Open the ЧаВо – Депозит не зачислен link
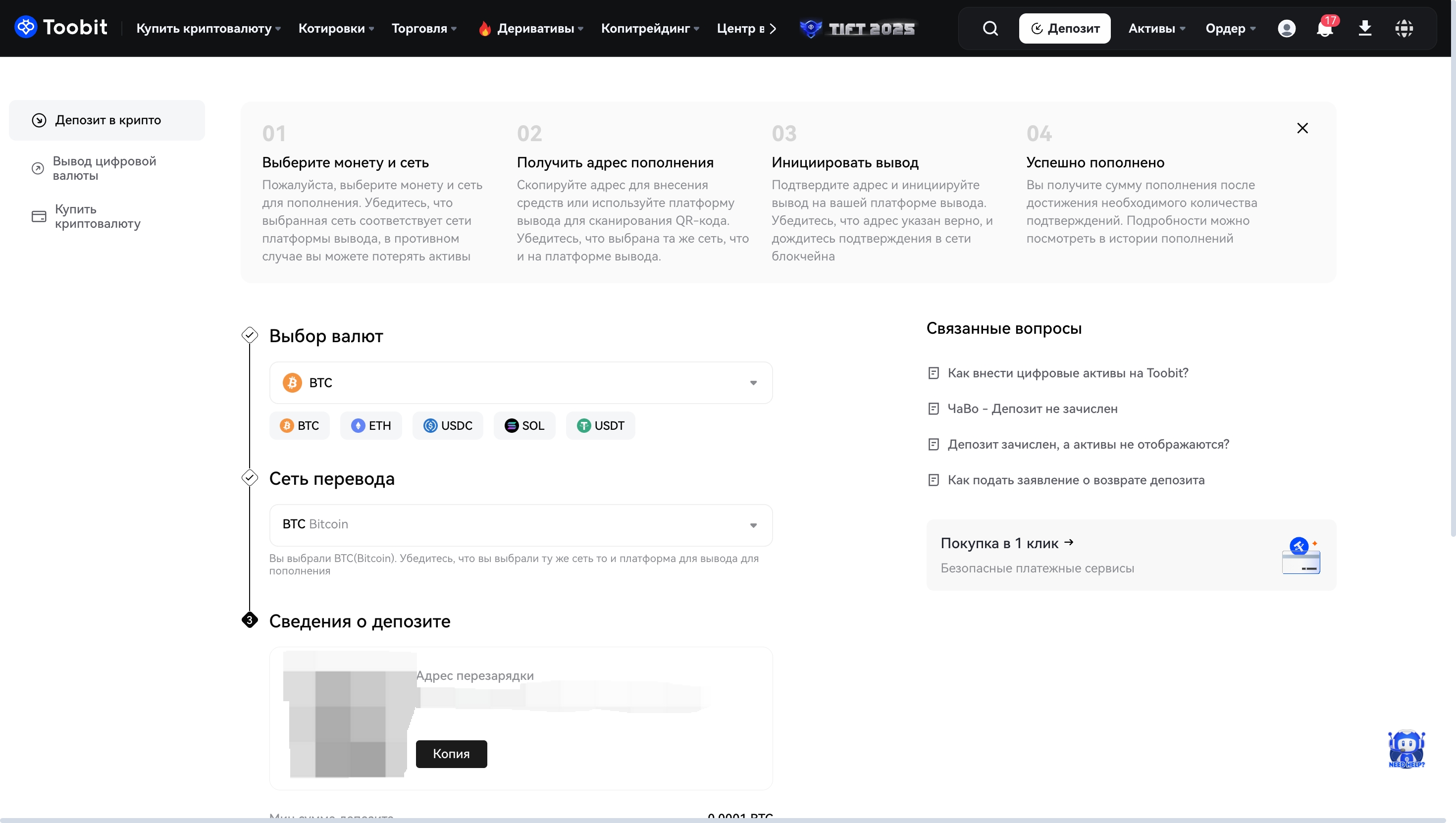 [1032, 409]
